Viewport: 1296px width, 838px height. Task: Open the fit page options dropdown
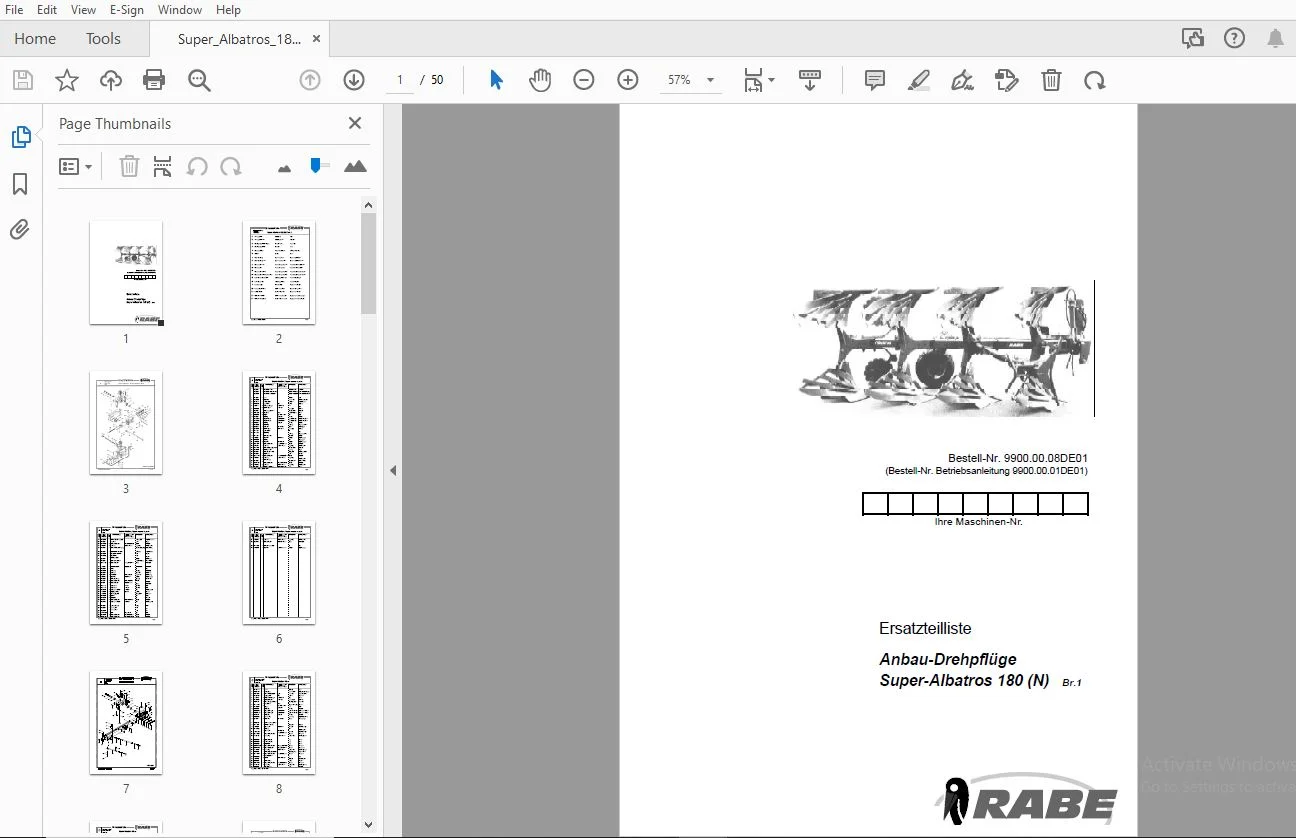tap(759, 80)
